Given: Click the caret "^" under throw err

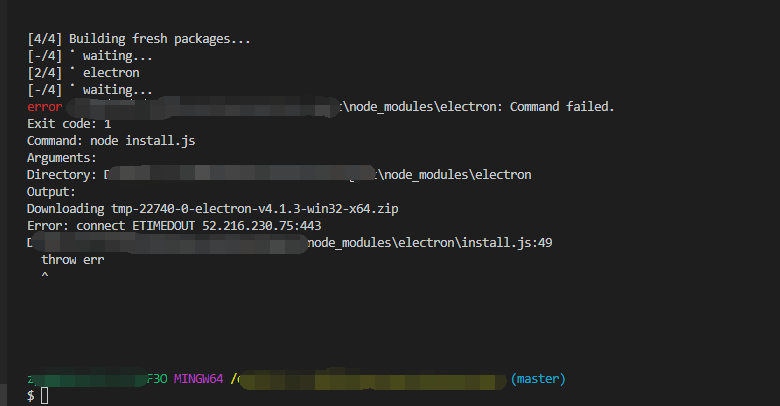Looking at the screenshot, I should [45, 274].
